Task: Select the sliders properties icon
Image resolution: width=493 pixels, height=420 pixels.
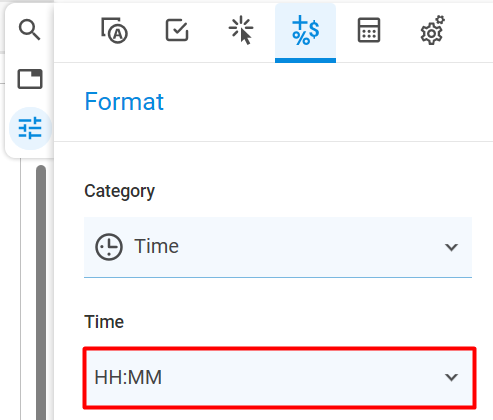Action: click(x=30, y=128)
